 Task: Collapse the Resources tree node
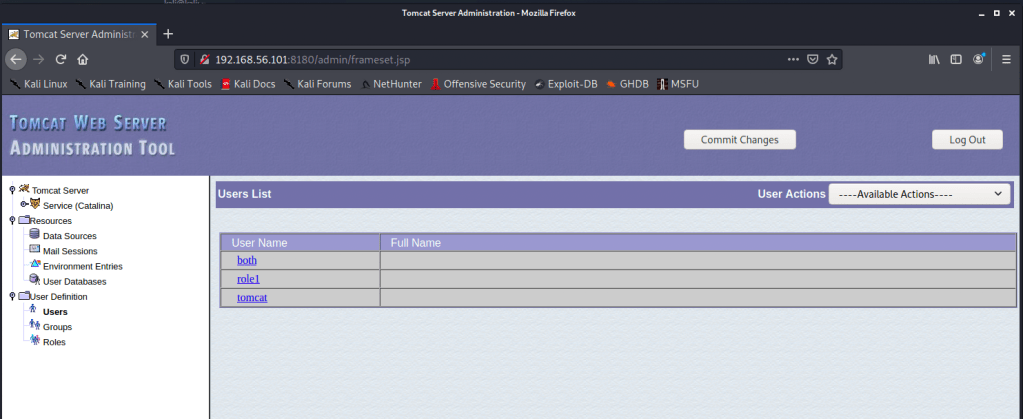pos(12,220)
